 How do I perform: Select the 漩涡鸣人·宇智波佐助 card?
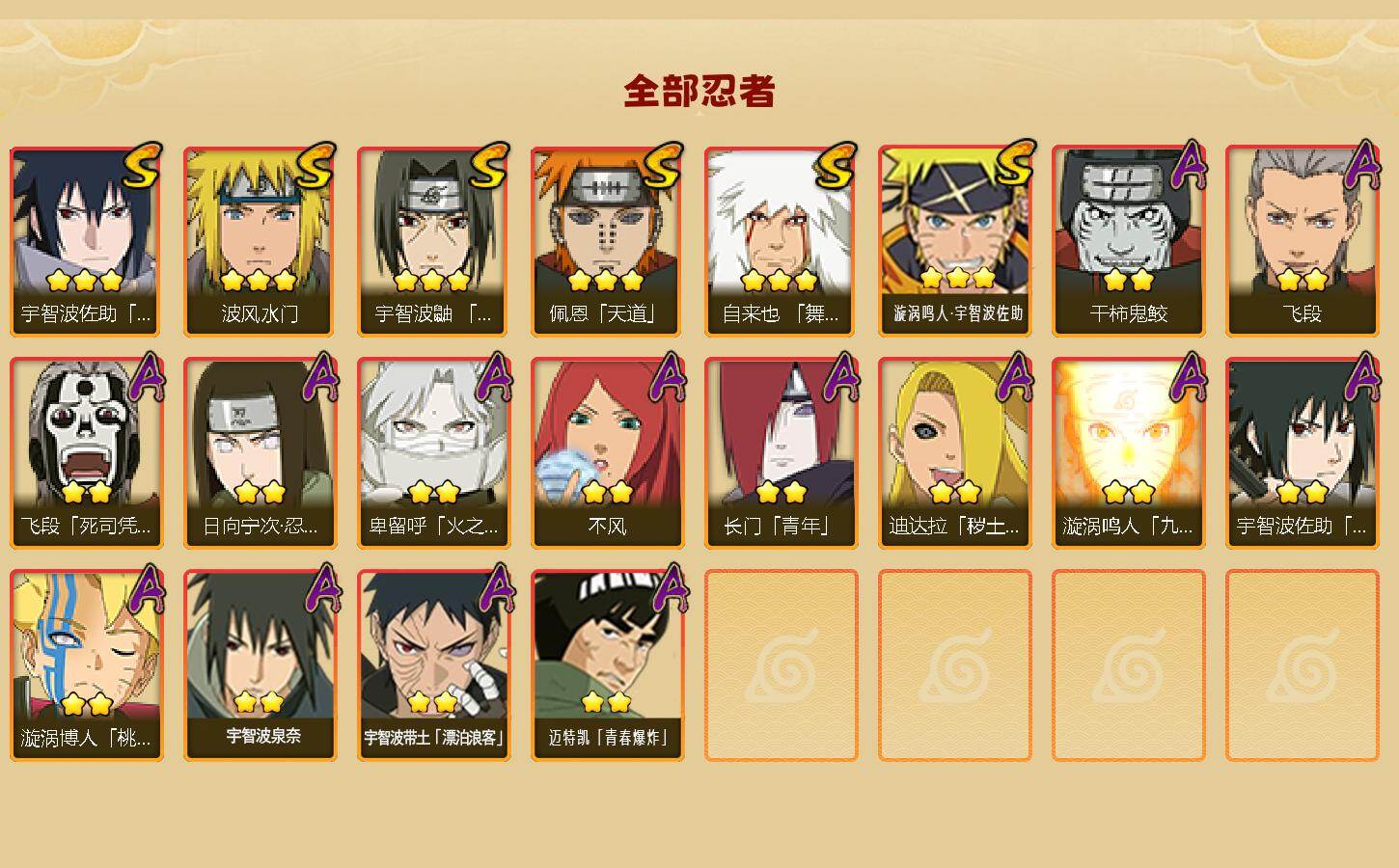(x=954, y=241)
